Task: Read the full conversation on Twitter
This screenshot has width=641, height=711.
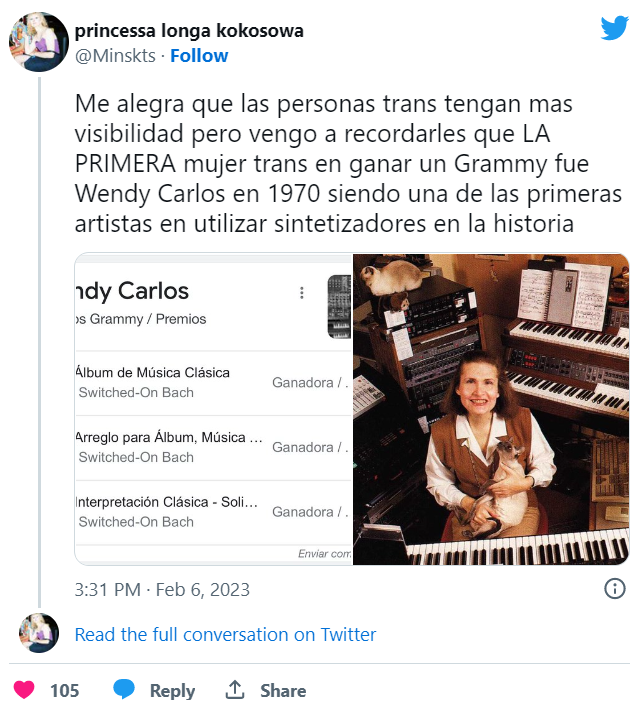Action: point(225,635)
